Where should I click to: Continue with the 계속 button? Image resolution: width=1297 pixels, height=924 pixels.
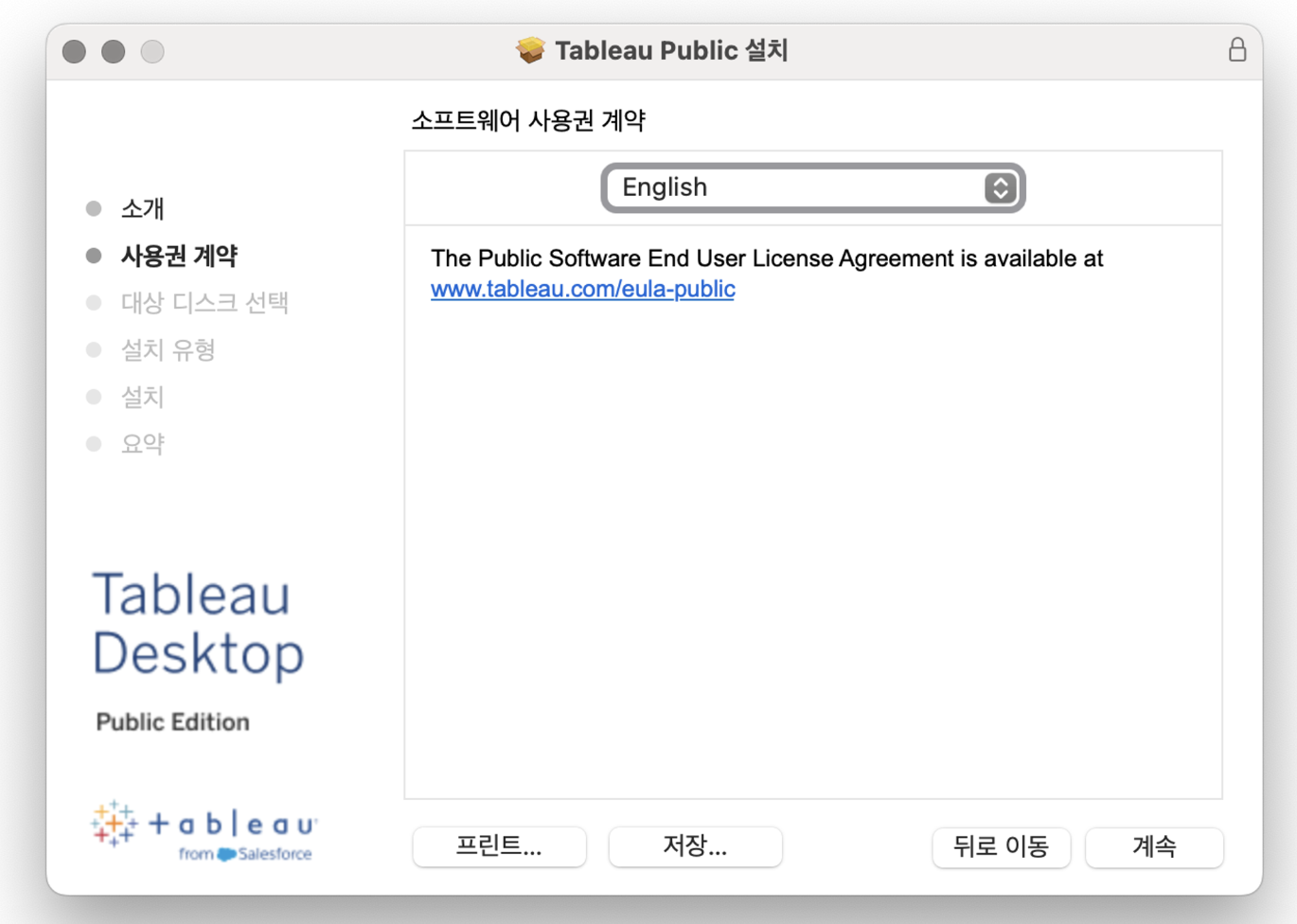1154,846
